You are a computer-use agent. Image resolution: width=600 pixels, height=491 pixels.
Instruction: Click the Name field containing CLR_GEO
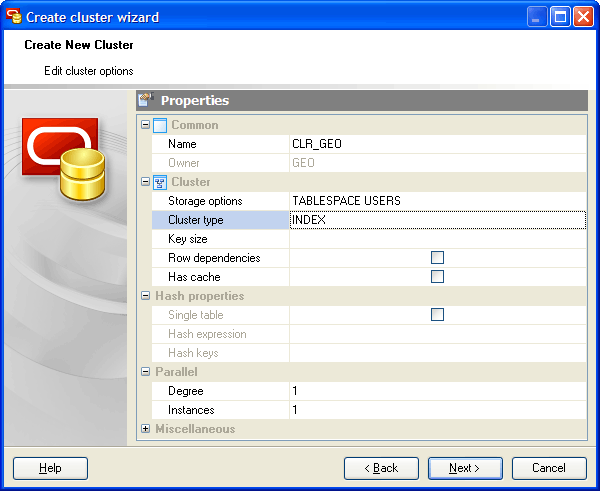[437, 144]
